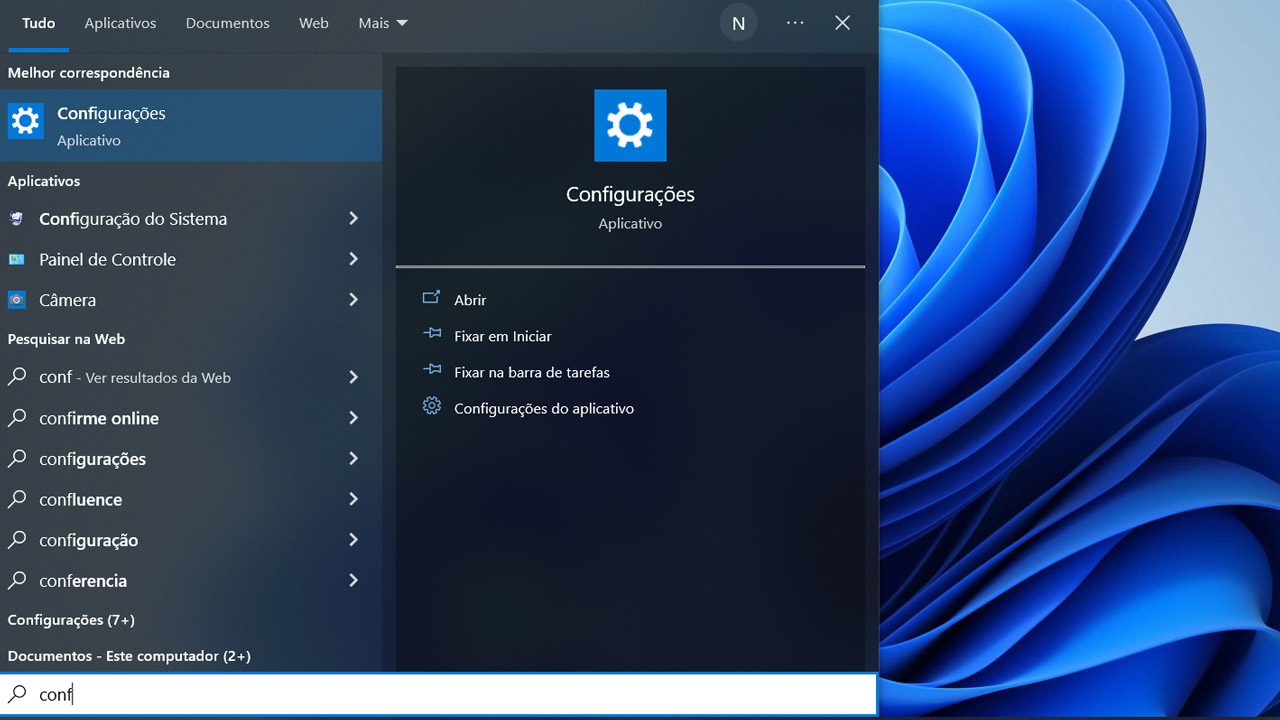The width and height of the screenshot is (1280, 720).
Task: Choose Fixar na barra de tarefas
Action: coord(532,372)
